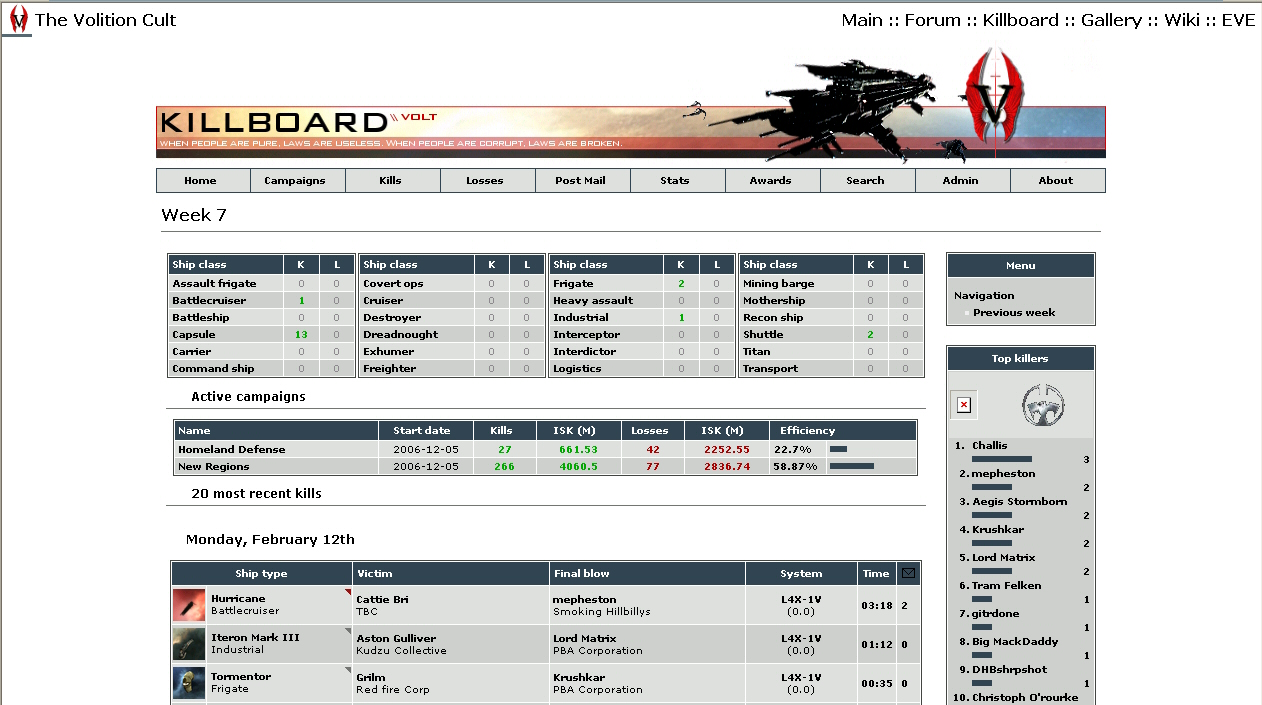Click Battlecruiser ship class row
Viewport: 1262px width, 705px height.
click(x=262, y=301)
